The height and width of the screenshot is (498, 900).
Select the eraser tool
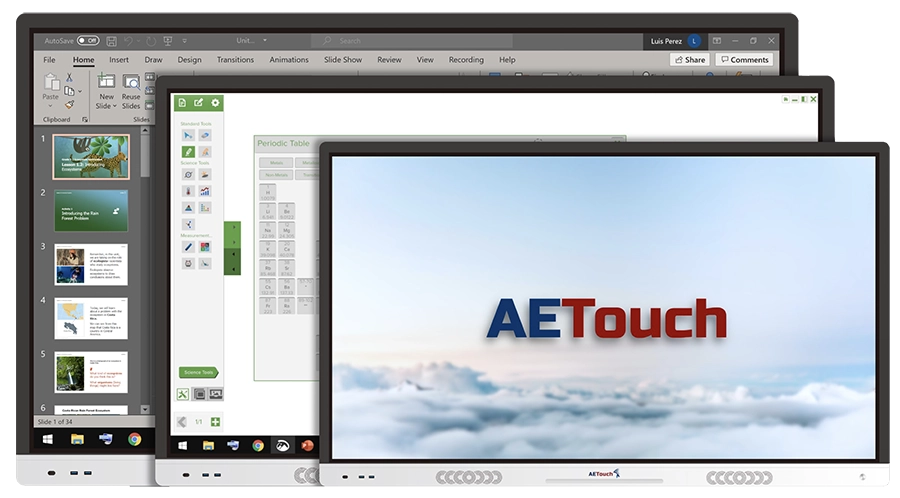tap(205, 135)
